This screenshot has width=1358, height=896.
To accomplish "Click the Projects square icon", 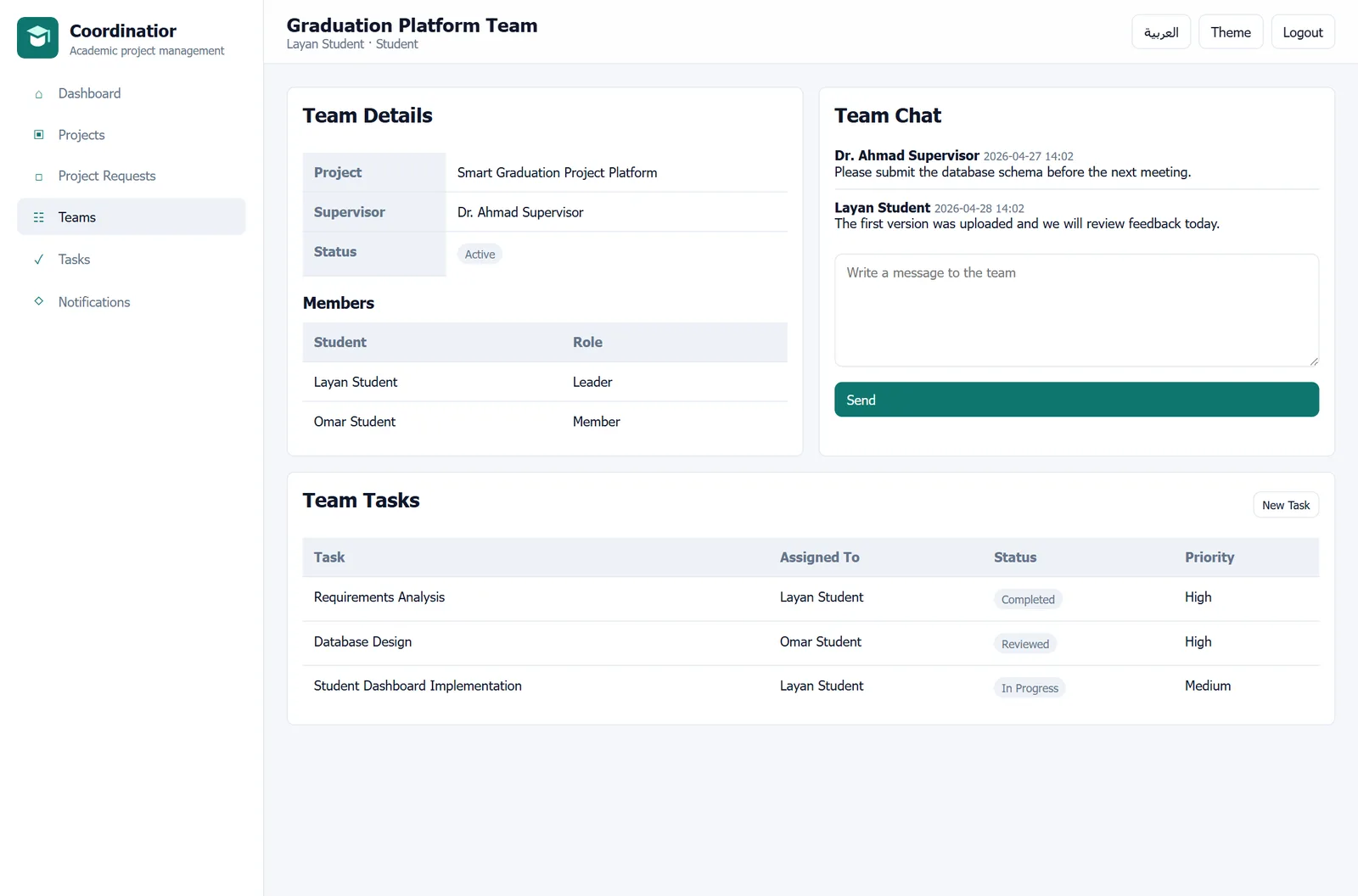I will 38,135.
